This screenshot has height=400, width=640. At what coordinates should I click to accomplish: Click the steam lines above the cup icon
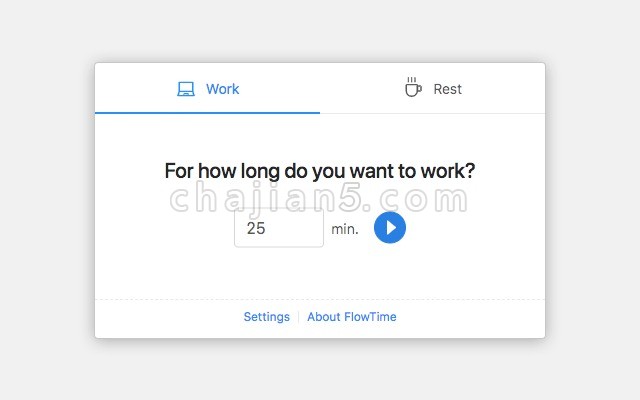[x=411, y=80]
